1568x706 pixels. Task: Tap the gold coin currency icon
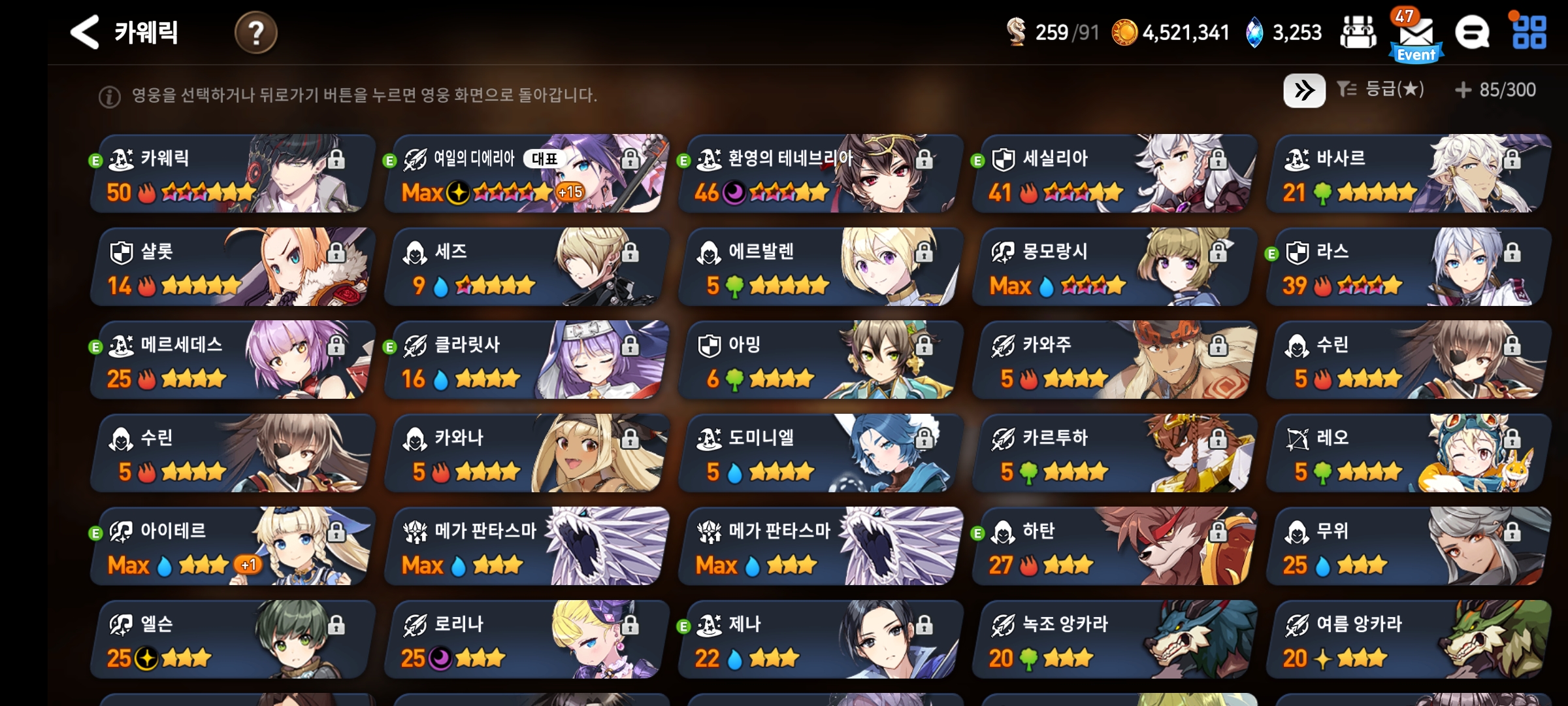(1124, 32)
